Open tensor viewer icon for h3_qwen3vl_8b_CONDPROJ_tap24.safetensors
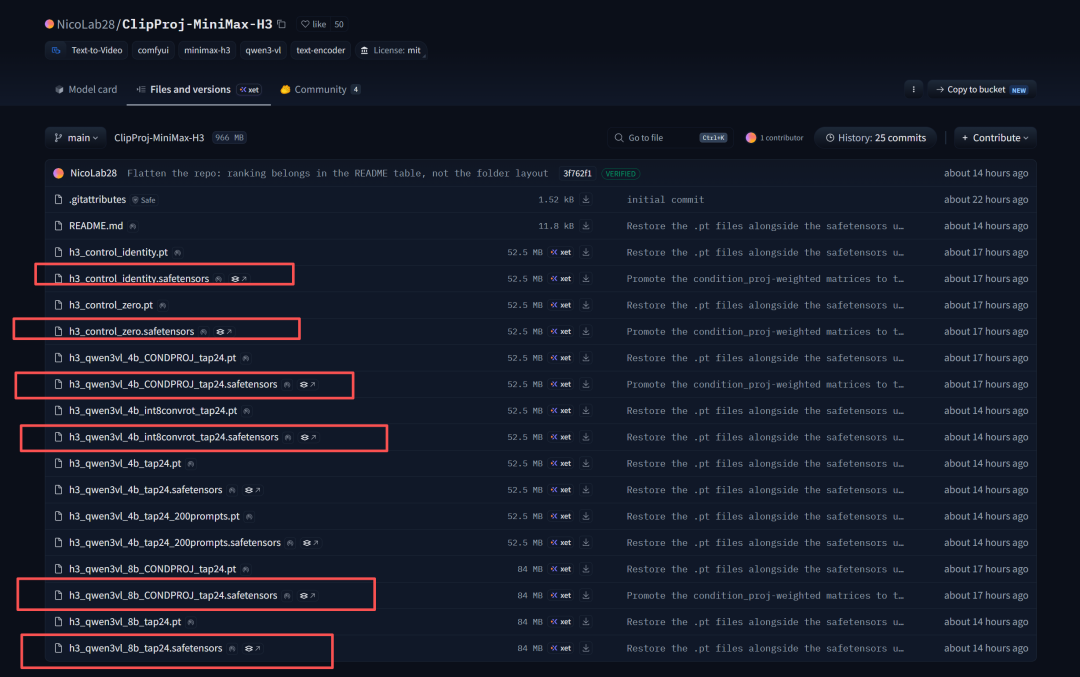Viewport: 1080px width, 677px height. [307, 596]
